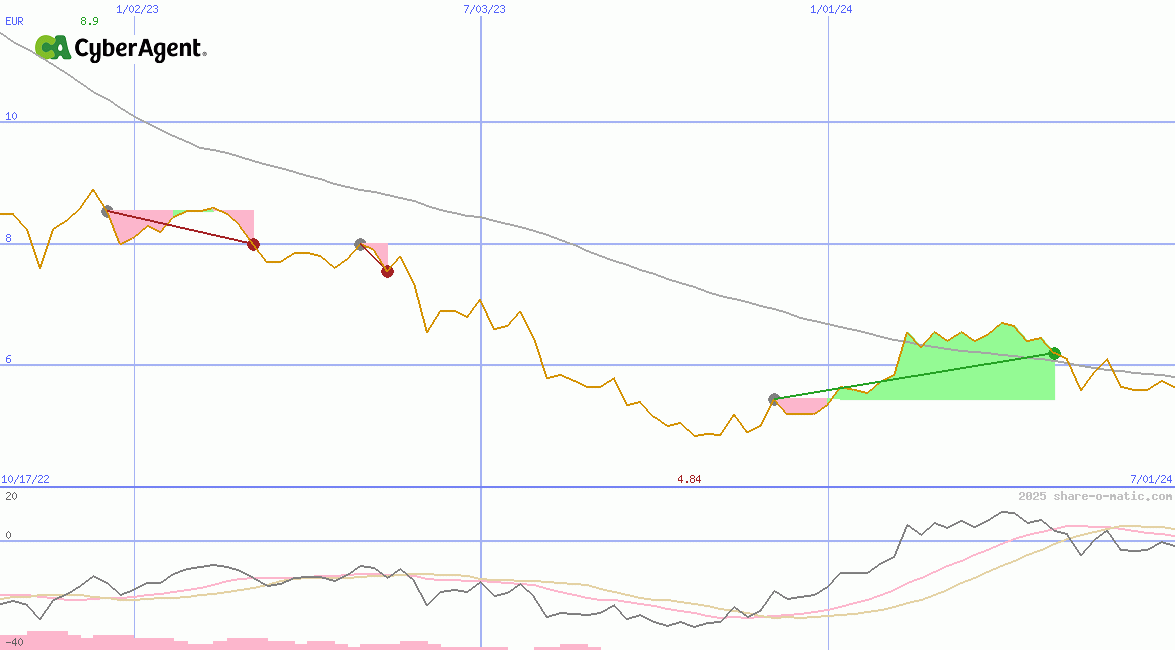Click the -40 indicator axis label
This screenshot has height=650, width=1175.
pos(13,642)
